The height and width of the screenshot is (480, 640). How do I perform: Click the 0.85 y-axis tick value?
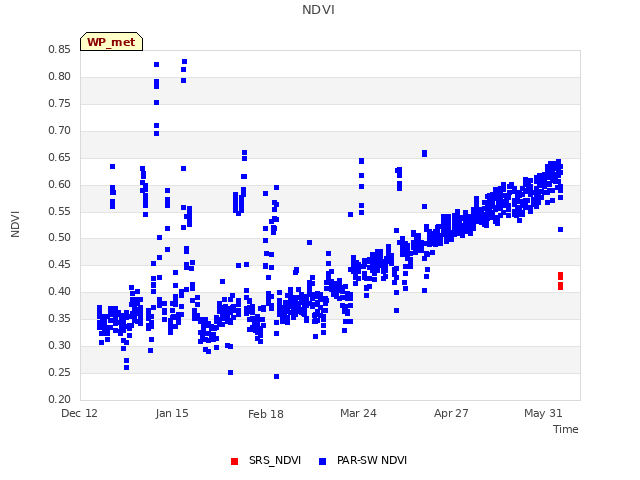59,50
